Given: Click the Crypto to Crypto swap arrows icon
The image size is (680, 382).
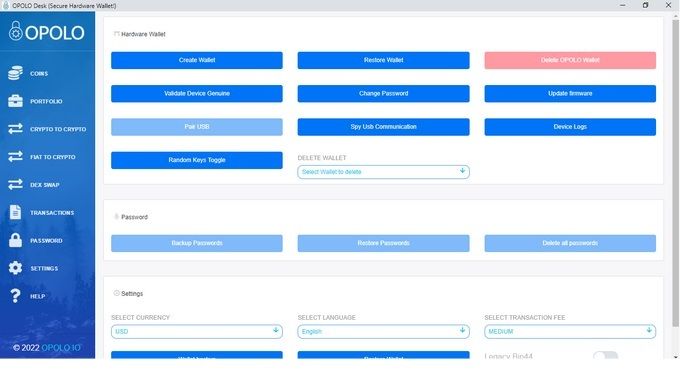Looking at the screenshot, I should tap(15, 129).
